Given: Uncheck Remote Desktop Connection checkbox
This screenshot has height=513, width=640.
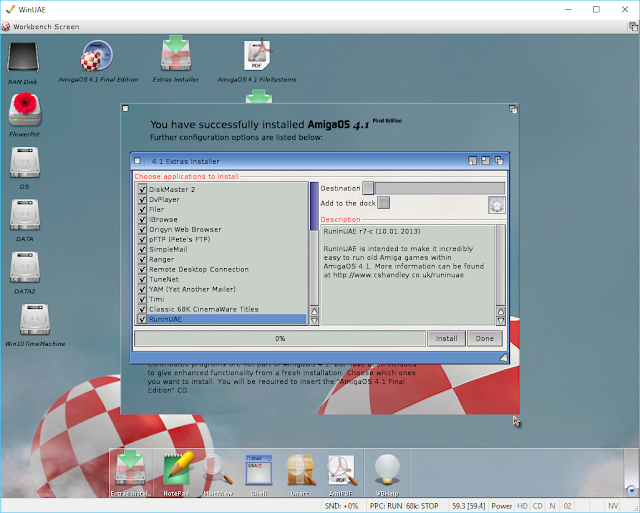Looking at the screenshot, I should (142, 269).
